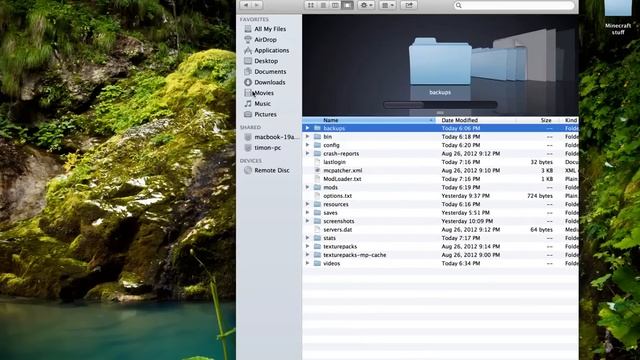The width and height of the screenshot is (640, 360).
Task: Click the mcpatcher.xml file icon
Action: click(317, 170)
